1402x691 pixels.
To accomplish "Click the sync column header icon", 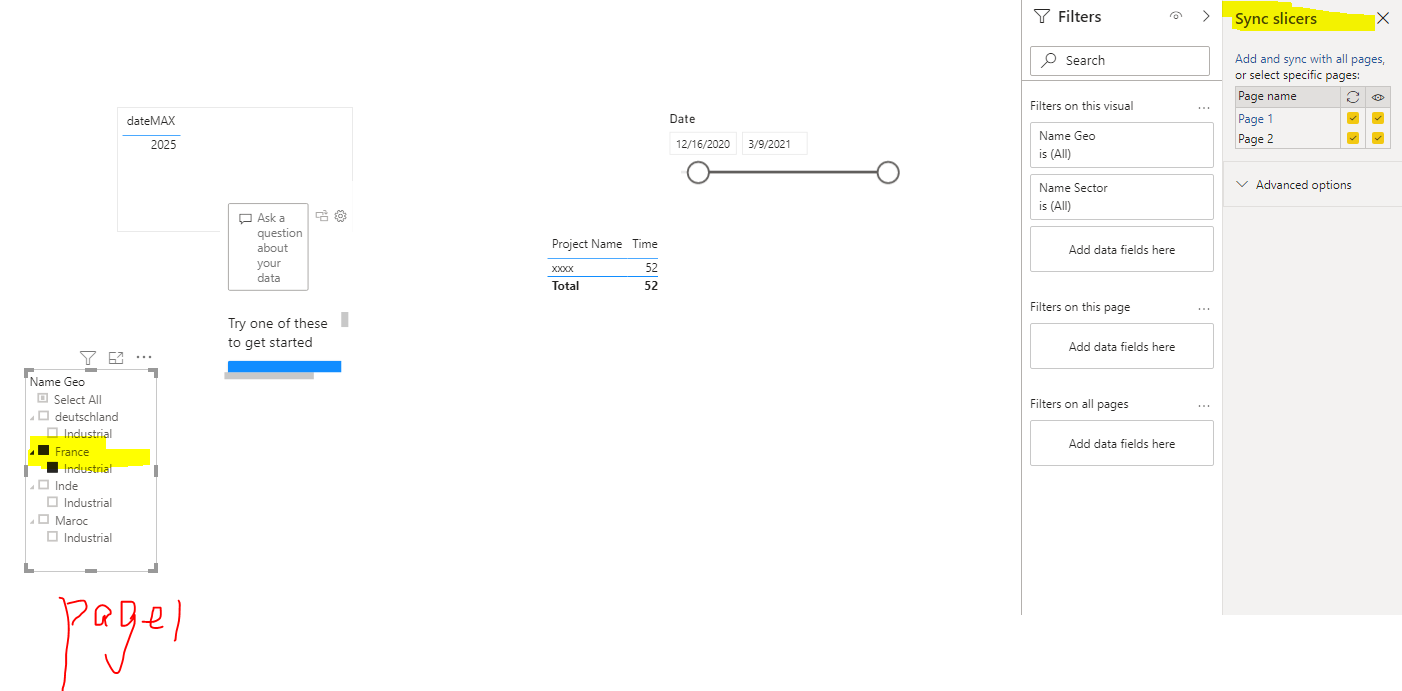I will click(1353, 97).
